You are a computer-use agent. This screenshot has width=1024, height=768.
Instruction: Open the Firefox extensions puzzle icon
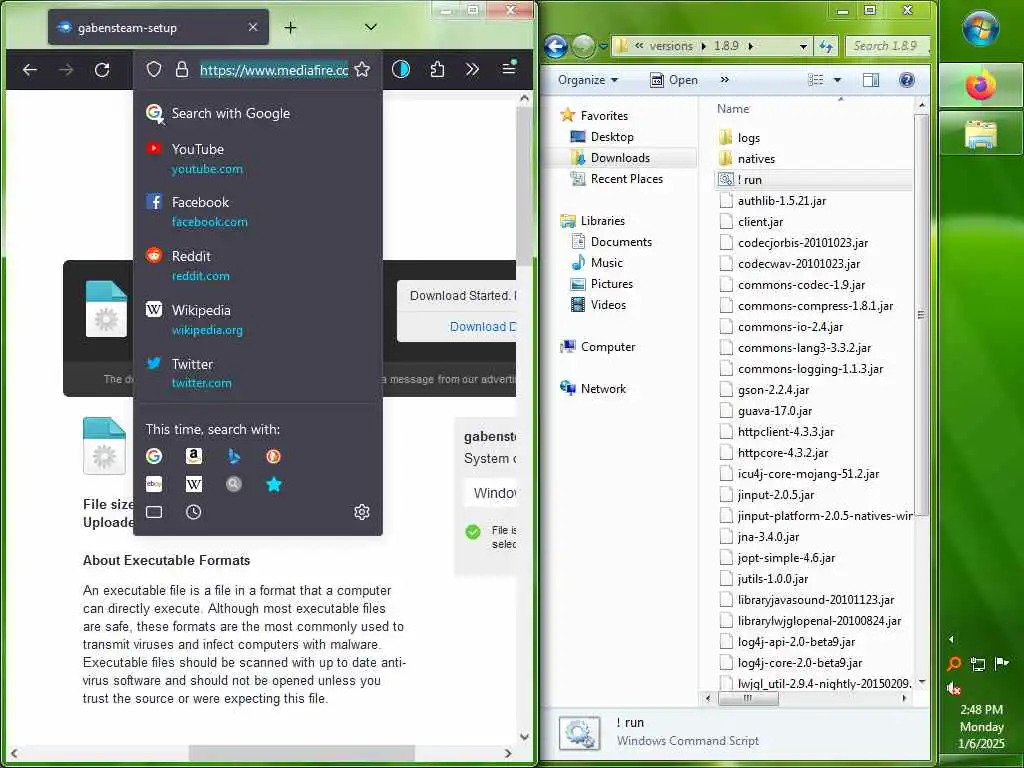[437, 69]
